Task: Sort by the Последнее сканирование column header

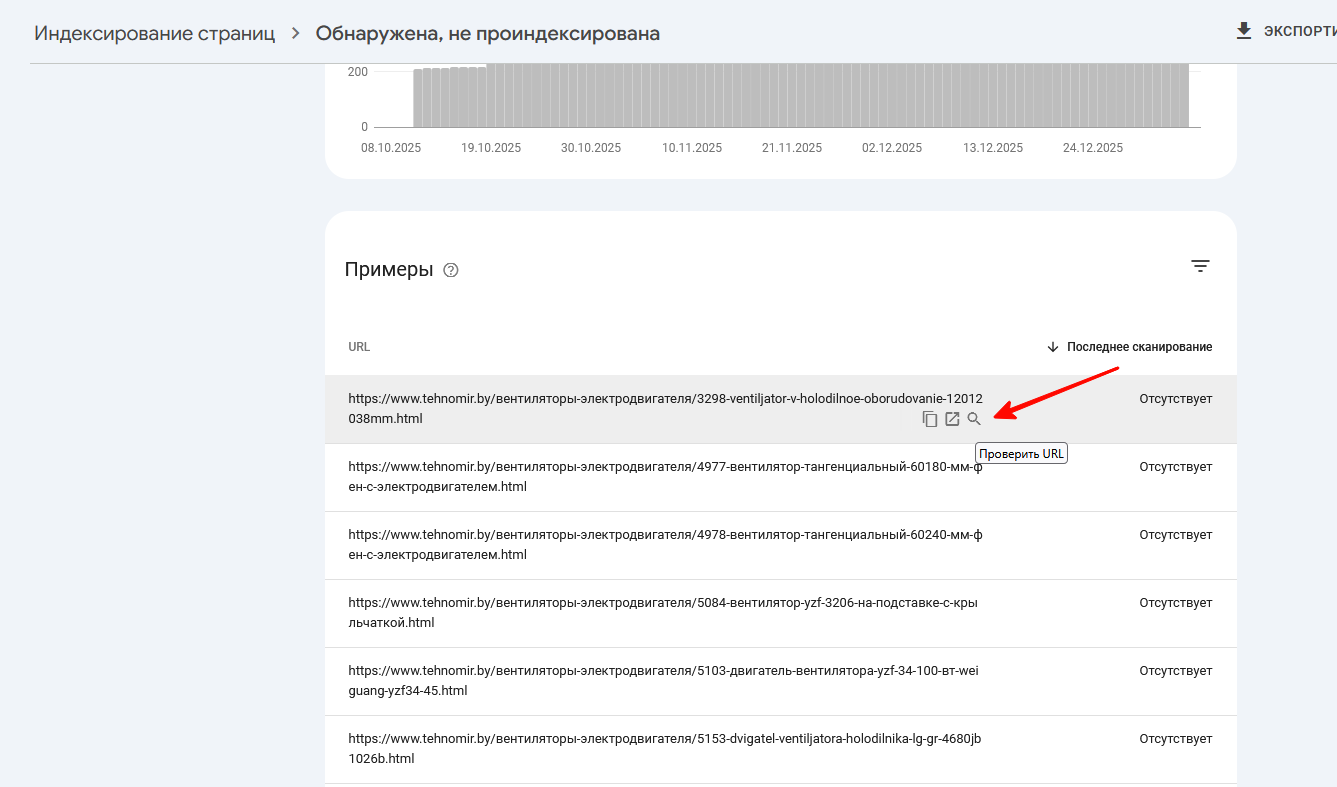Action: pos(1139,347)
